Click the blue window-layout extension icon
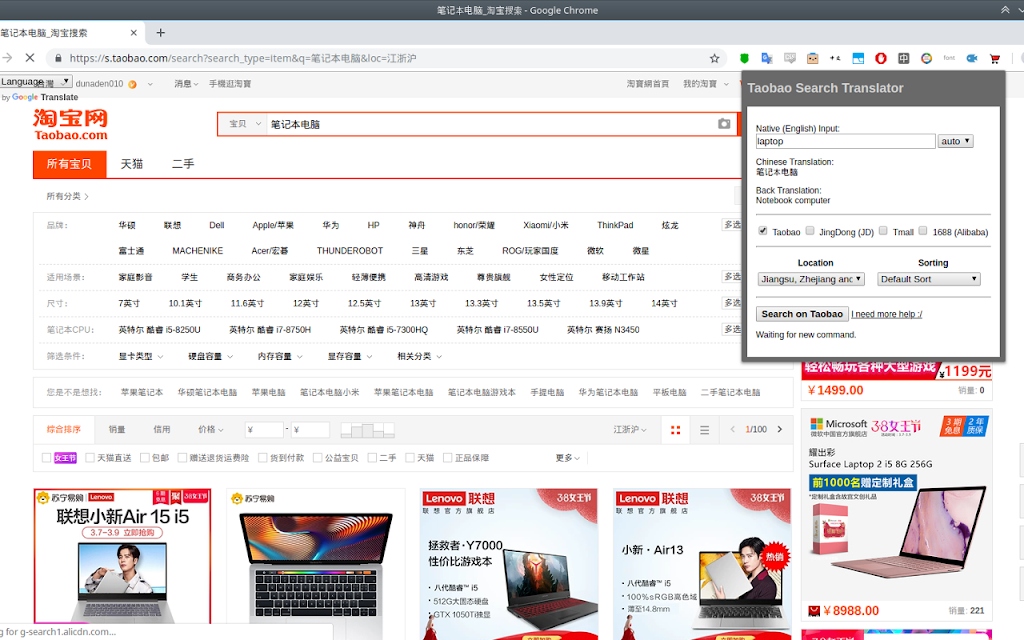 858,58
